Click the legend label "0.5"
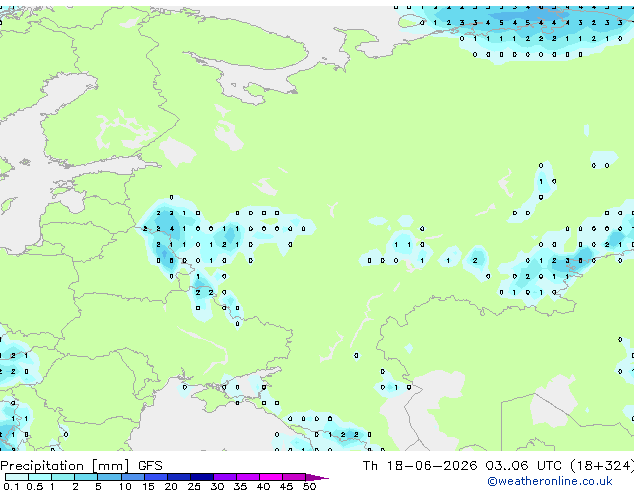The width and height of the screenshot is (634, 490). [x=35, y=486]
